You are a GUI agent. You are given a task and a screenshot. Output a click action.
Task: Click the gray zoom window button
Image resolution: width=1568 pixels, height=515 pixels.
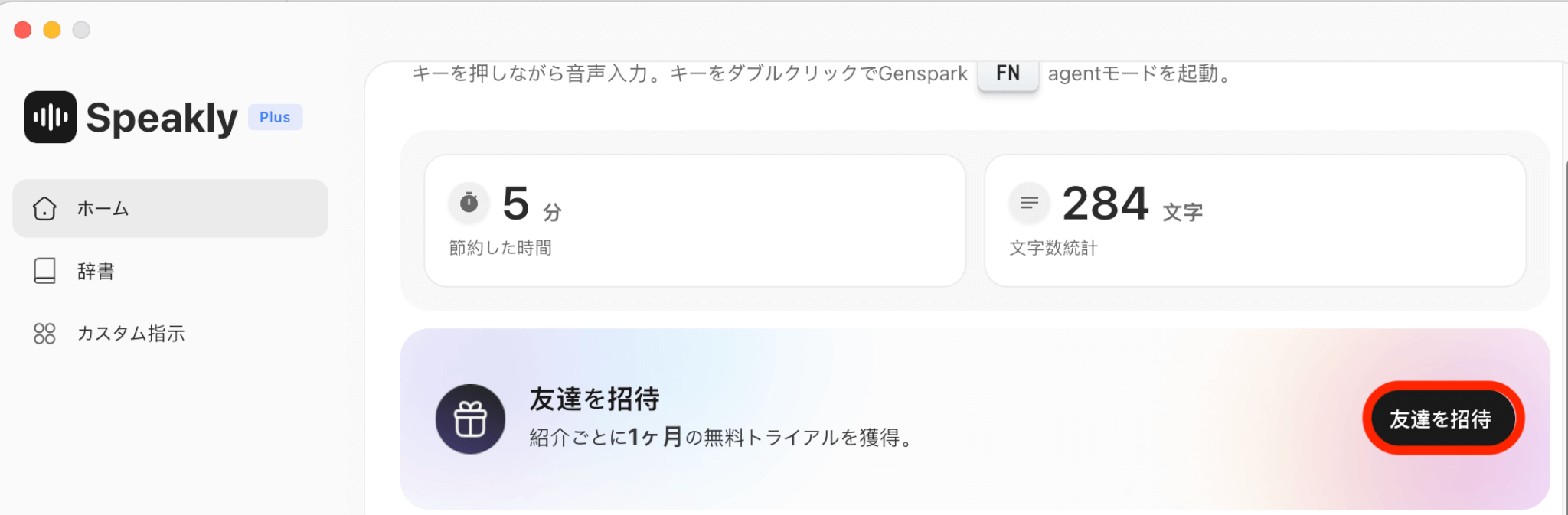pyautogui.click(x=81, y=30)
